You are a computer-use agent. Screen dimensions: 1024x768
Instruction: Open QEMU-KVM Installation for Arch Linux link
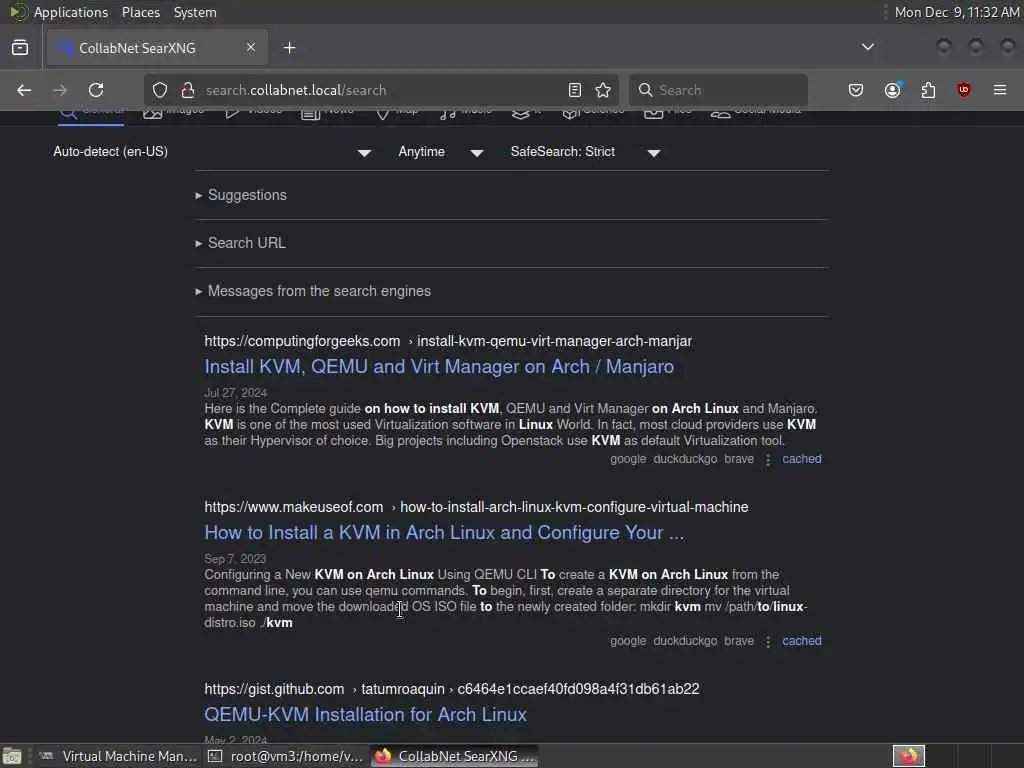365,714
